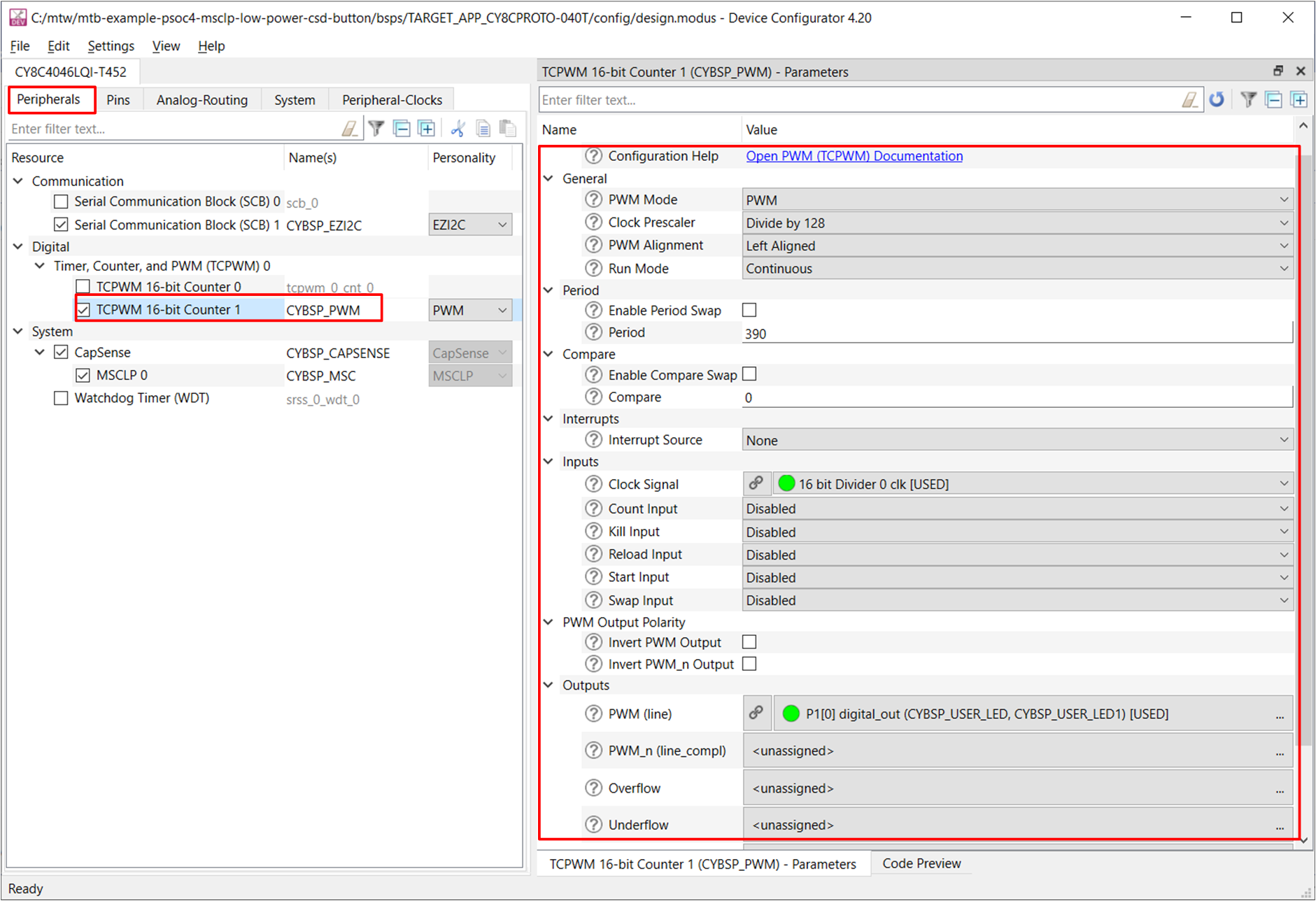Collapse the Outputs parameter group

tap(549, 685)
